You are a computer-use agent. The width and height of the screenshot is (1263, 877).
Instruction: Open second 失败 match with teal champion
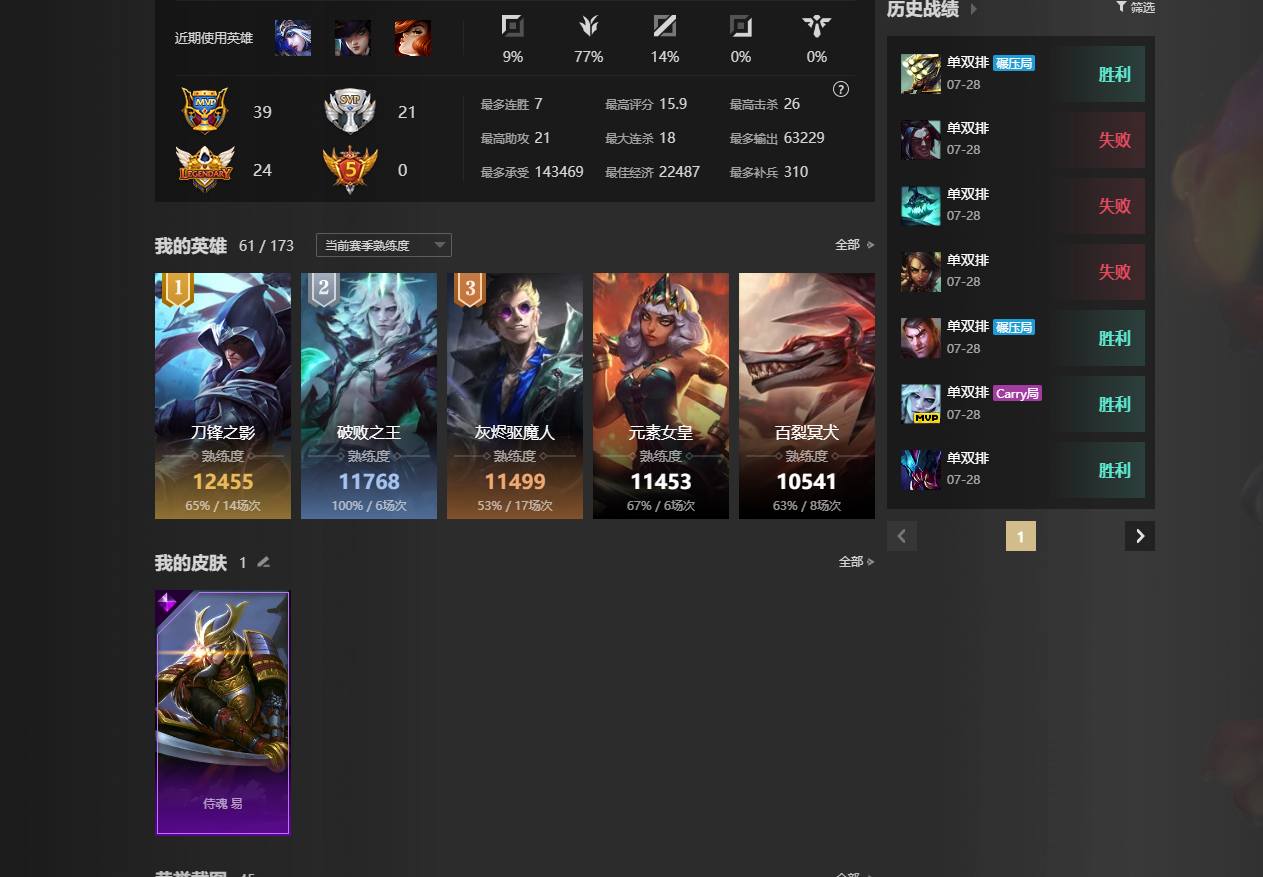pos(1021,206)
